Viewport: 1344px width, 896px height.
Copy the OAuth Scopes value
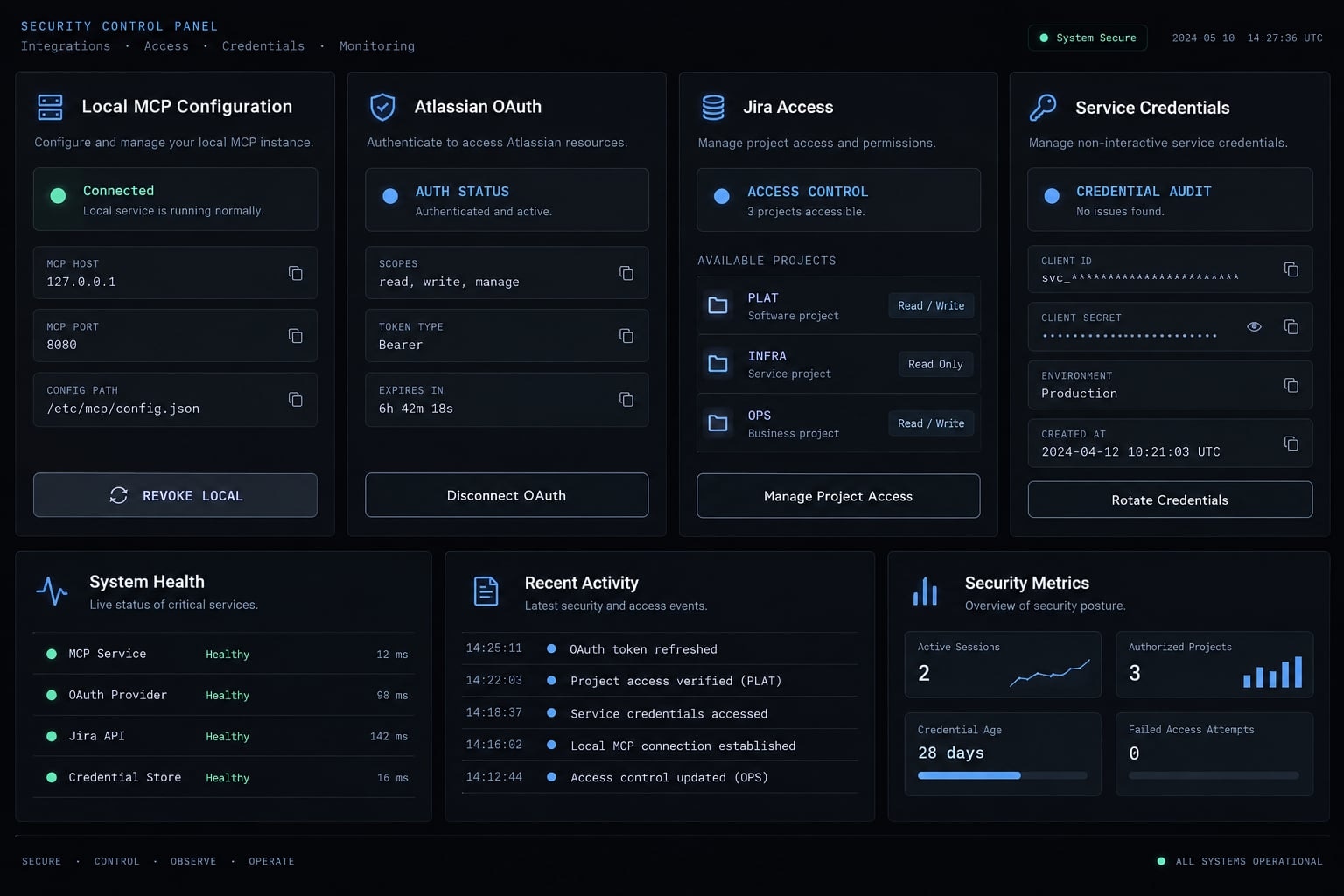[x=626, y=273]
